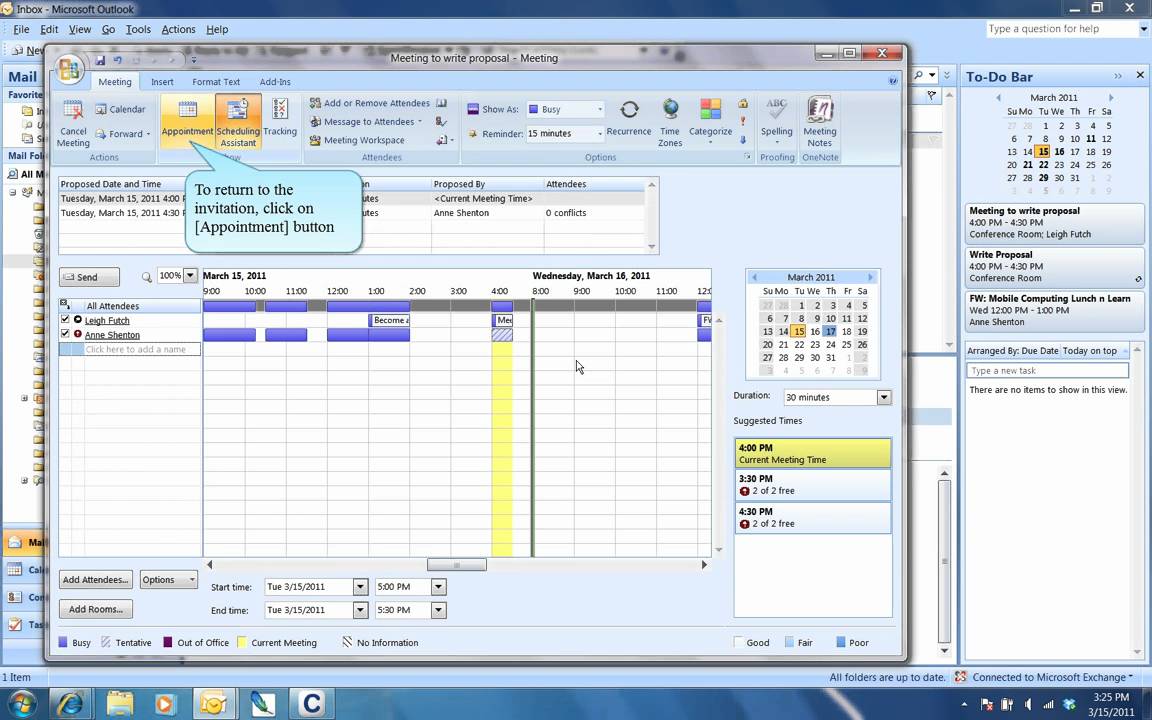Open the Reminder 15 minutes dropdown
Image resolution: width=1152 pixels, height=720 pixels.
pyautogui.click(x=600, y=134)
